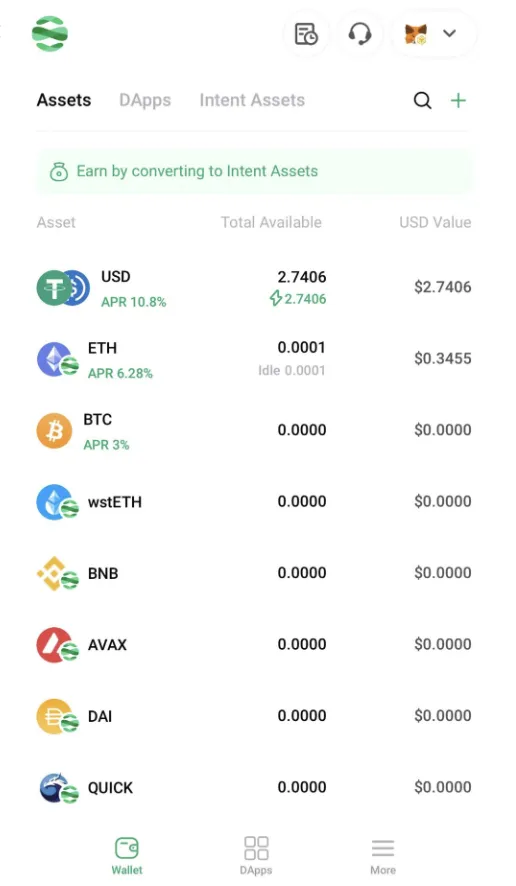Screen dimensions: 516x886
Task: Click the search magnifier icon
Action: coord(422,101)
